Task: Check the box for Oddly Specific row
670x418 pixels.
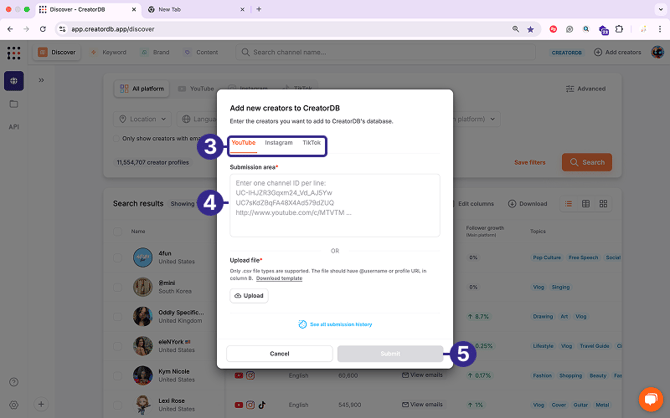Action: (117, 317)
